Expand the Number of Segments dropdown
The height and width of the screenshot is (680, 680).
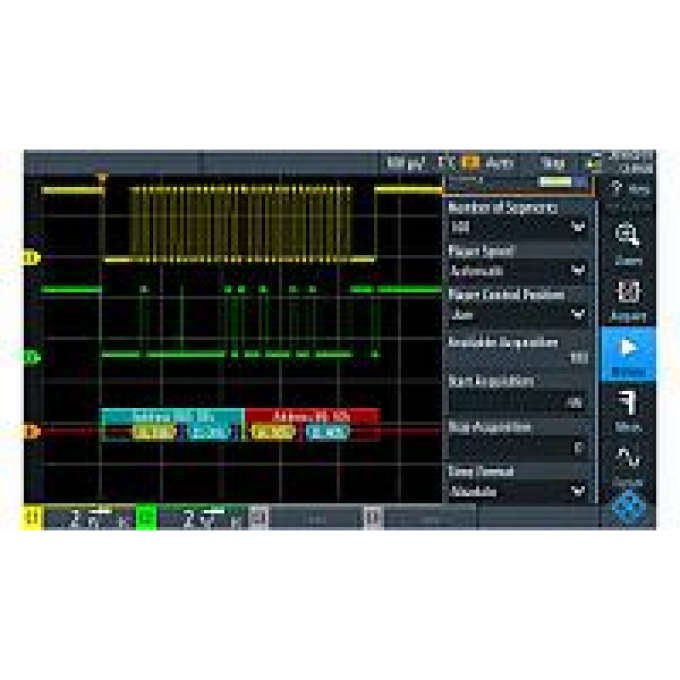pyautogui.click(x=518, y=227)
